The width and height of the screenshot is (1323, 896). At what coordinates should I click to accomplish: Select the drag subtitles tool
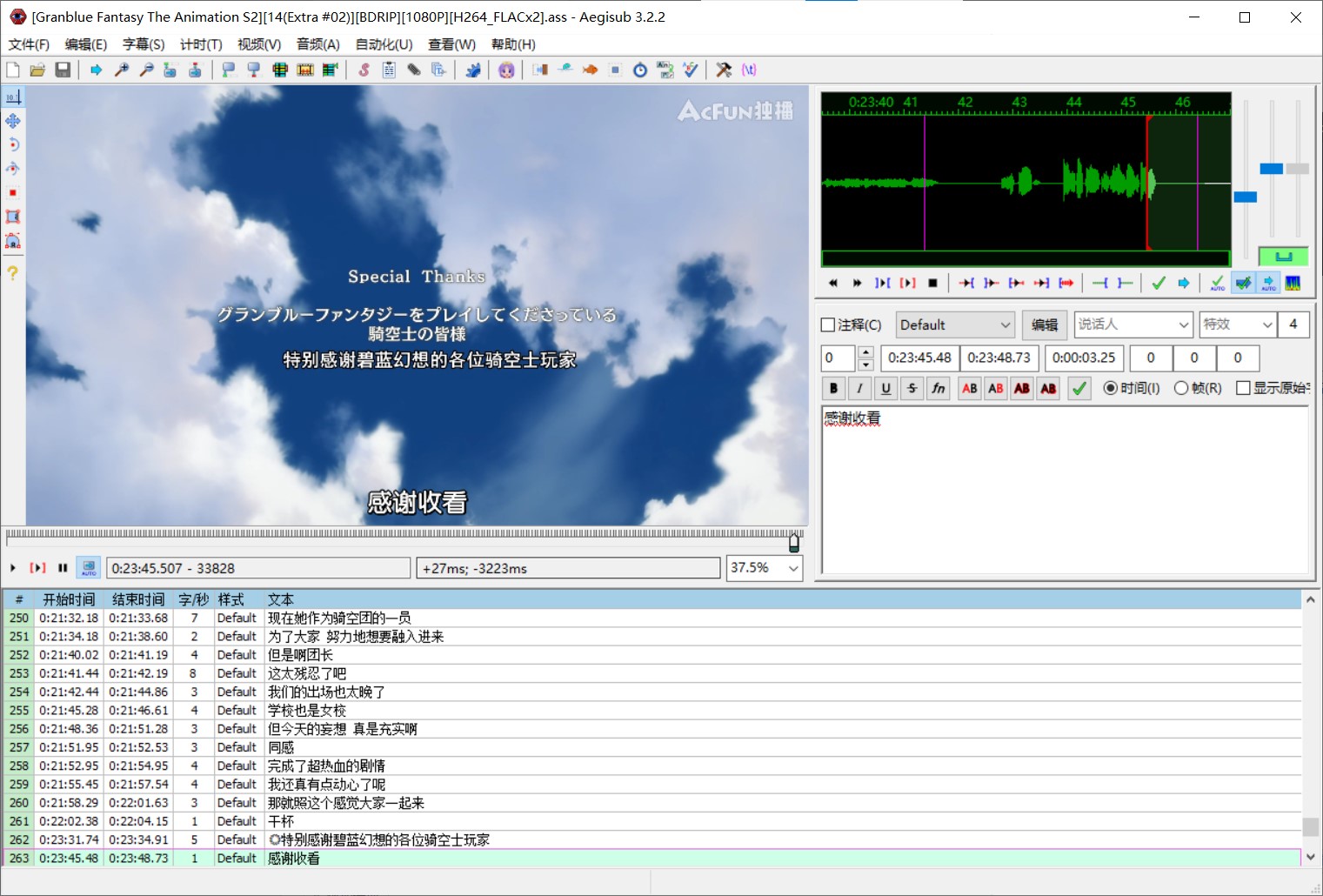pos(13,121)
